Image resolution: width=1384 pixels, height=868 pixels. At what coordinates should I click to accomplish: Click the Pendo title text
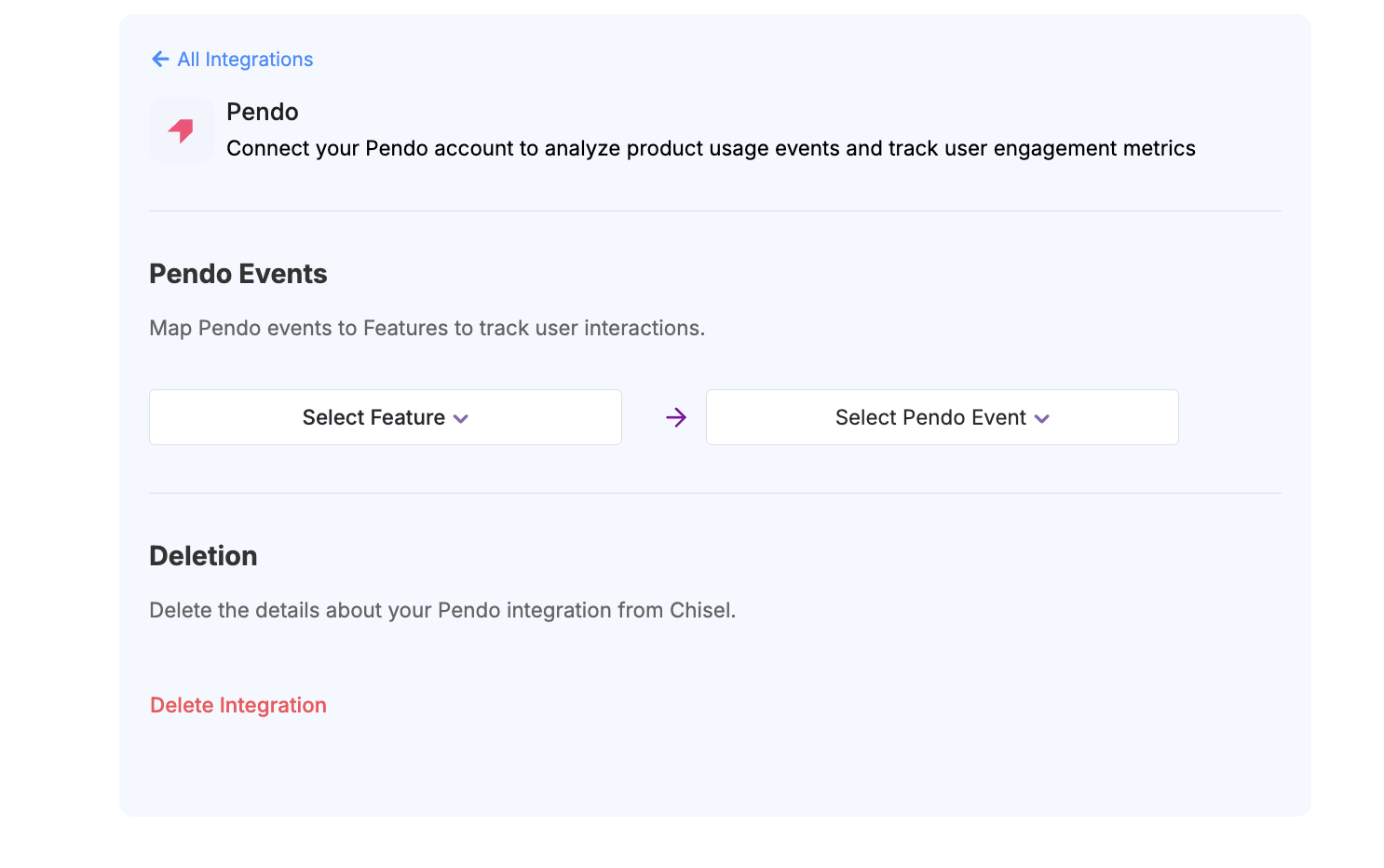(262, 112)
